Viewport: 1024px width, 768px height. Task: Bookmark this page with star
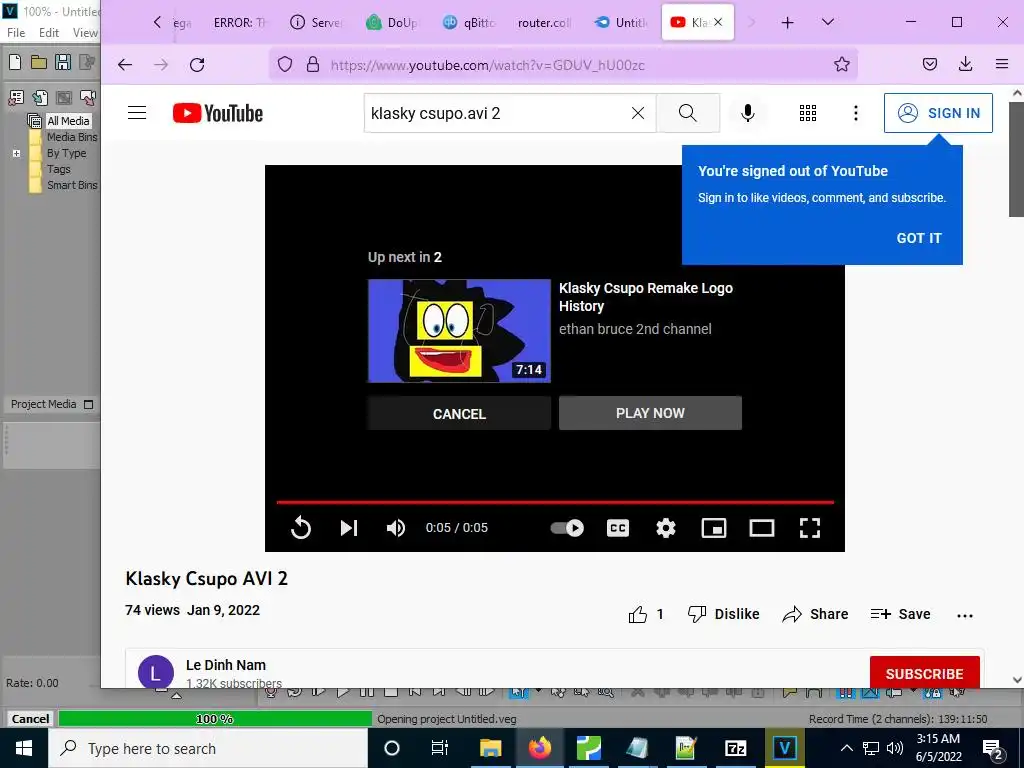point(842,64)
